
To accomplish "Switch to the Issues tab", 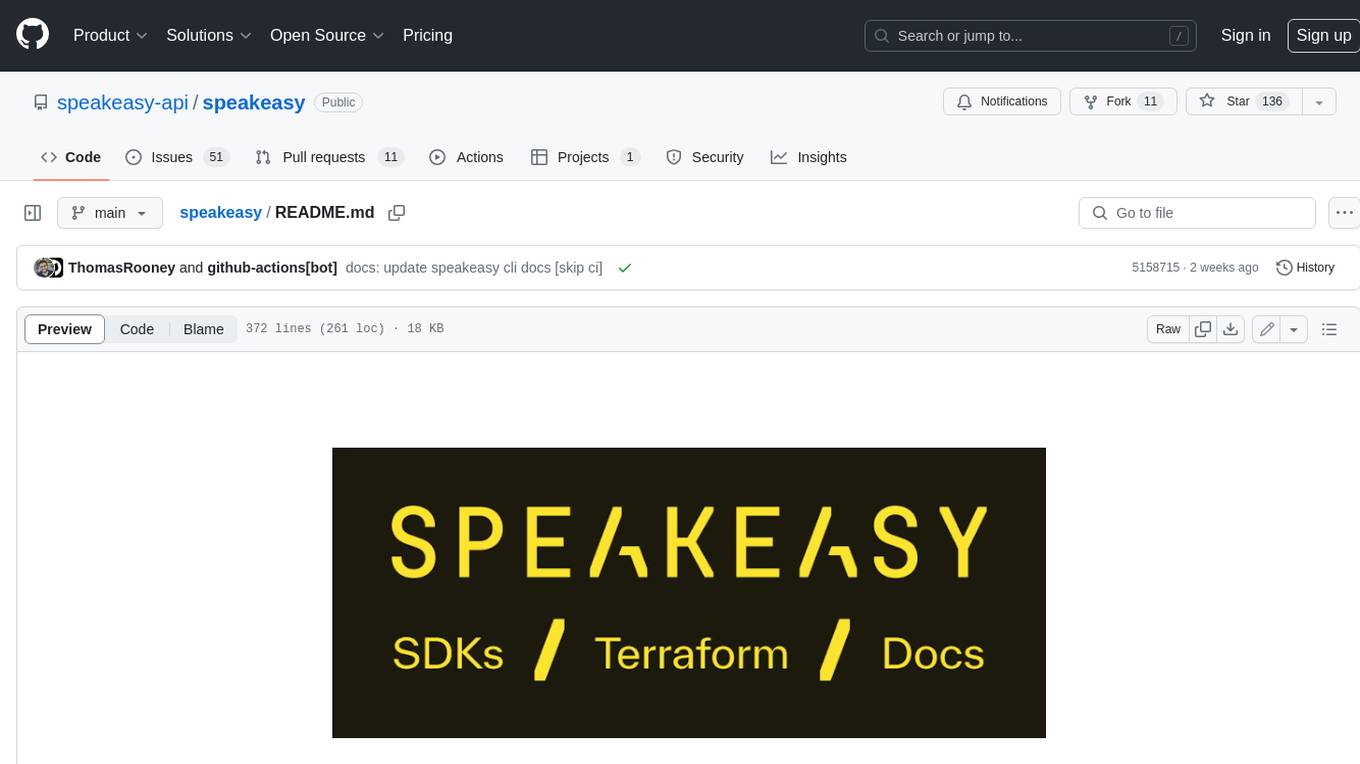I will point(177,157).
